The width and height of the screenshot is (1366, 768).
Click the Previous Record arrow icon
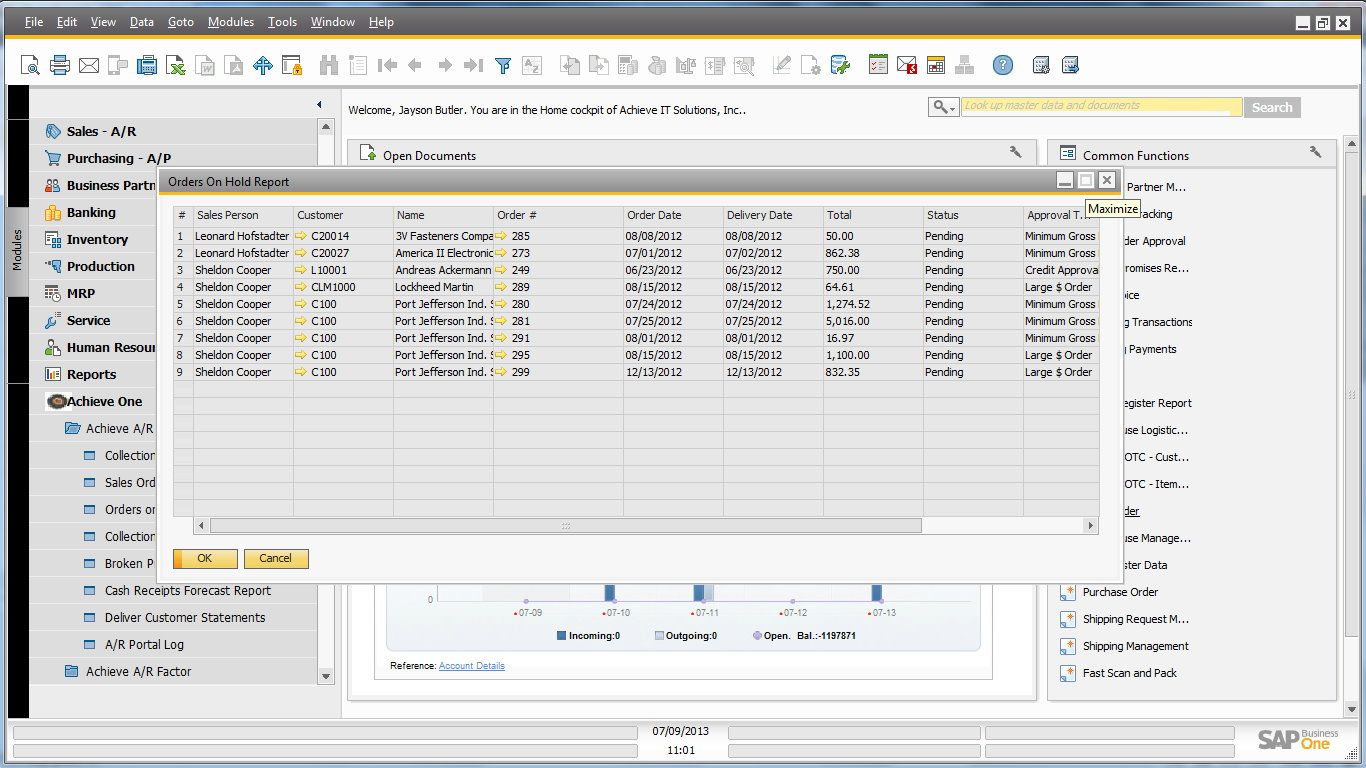pyautogui.click(x=415, y=66)
